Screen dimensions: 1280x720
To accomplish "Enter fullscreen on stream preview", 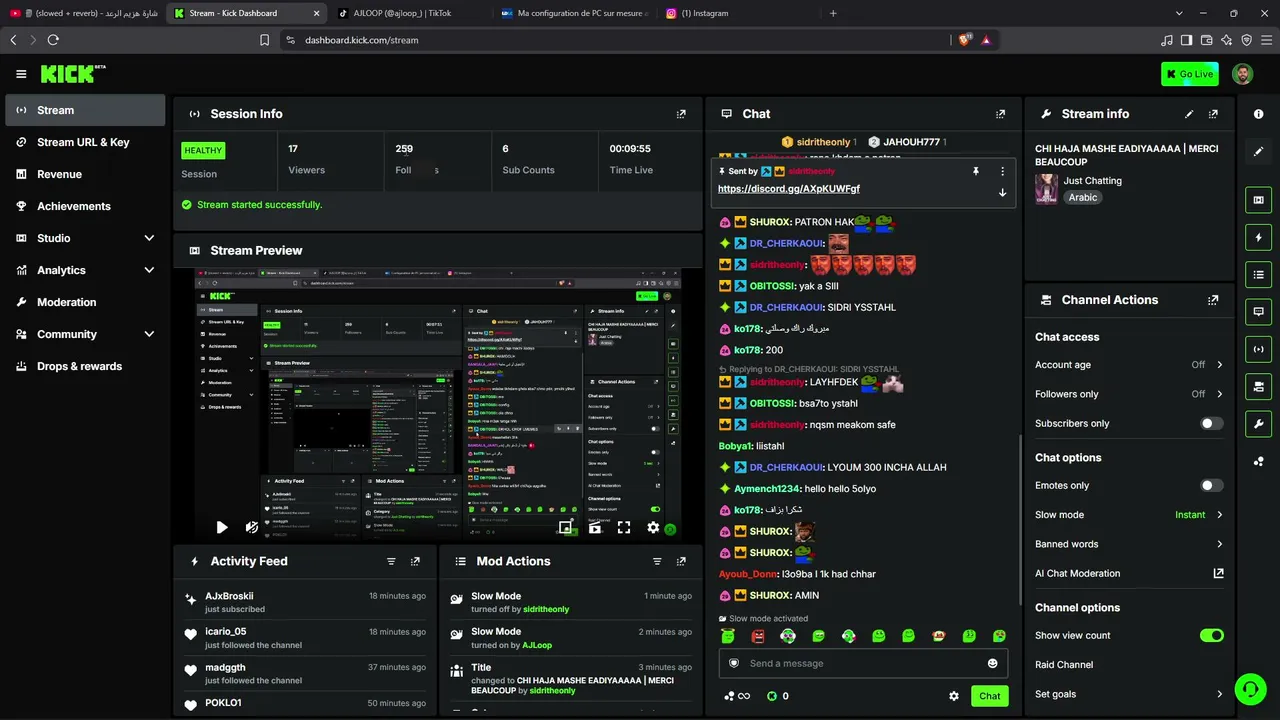I will pos(624,528).
